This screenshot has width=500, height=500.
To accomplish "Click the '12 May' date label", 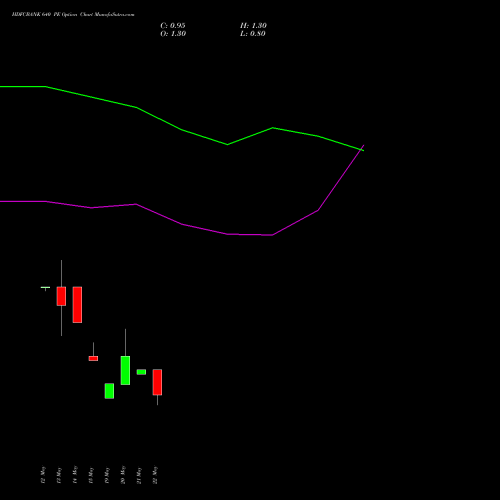I will [x=43, y=475].
